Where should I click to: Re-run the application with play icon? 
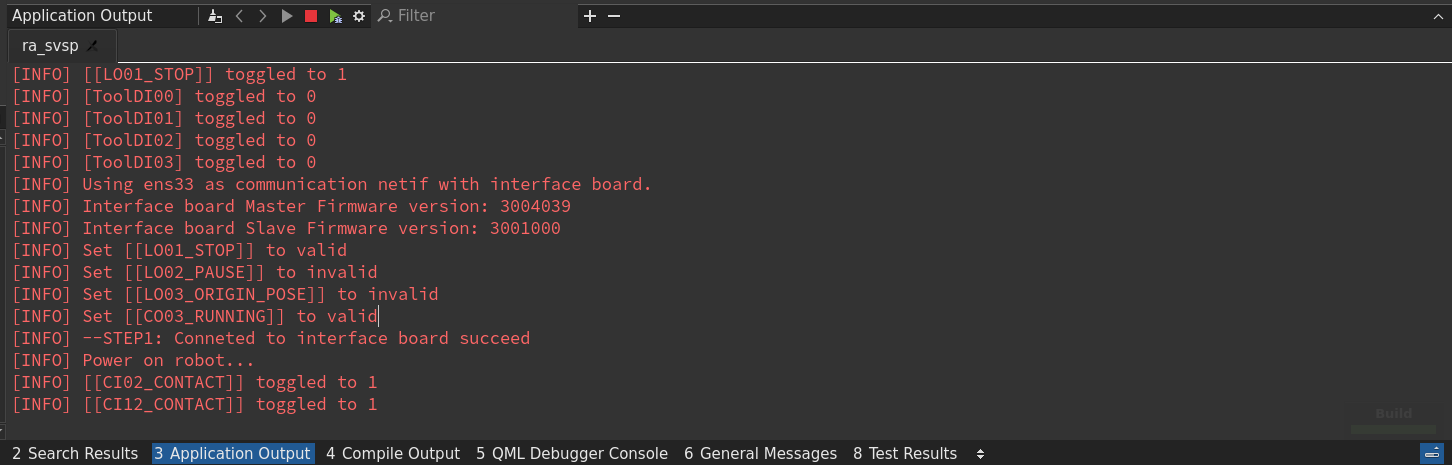point(287,16)
